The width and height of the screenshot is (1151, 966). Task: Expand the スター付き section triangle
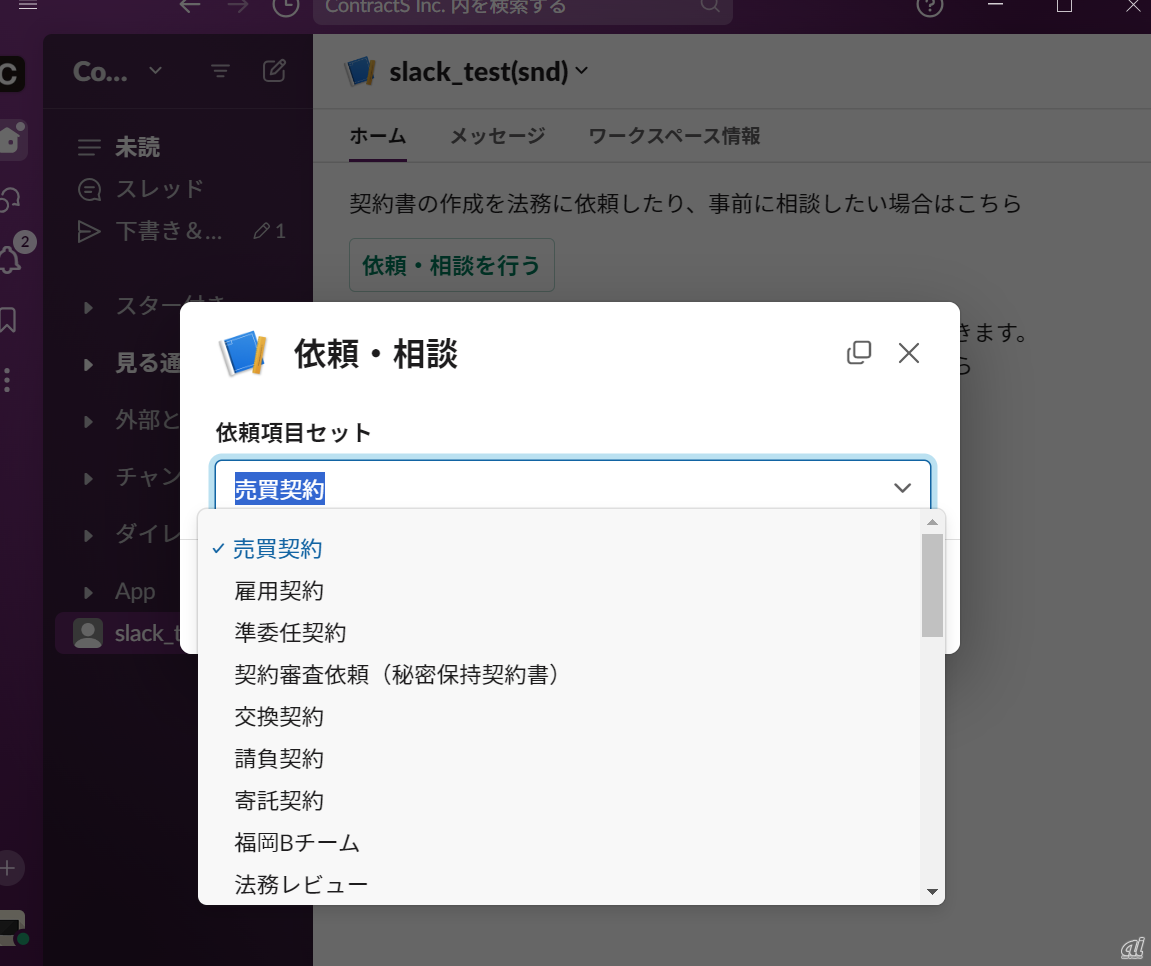coord(88,308)
